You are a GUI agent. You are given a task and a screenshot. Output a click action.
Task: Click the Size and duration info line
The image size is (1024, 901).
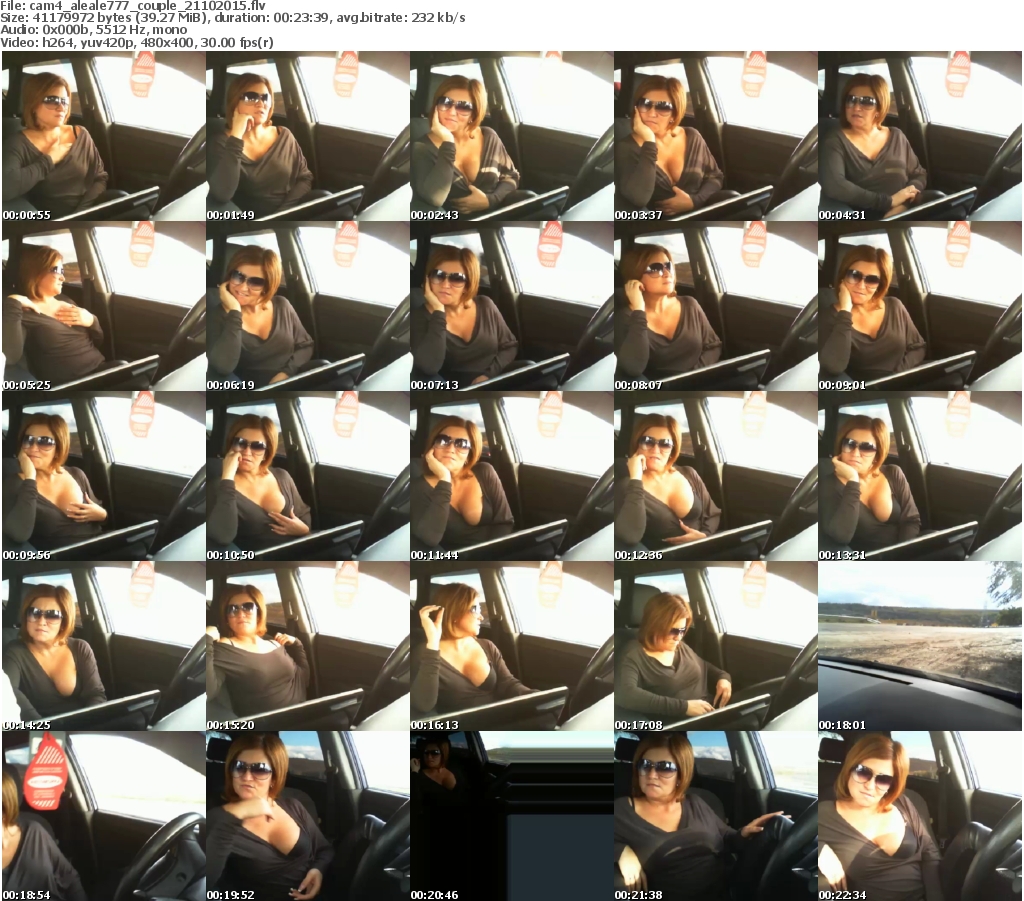point(232,18)
